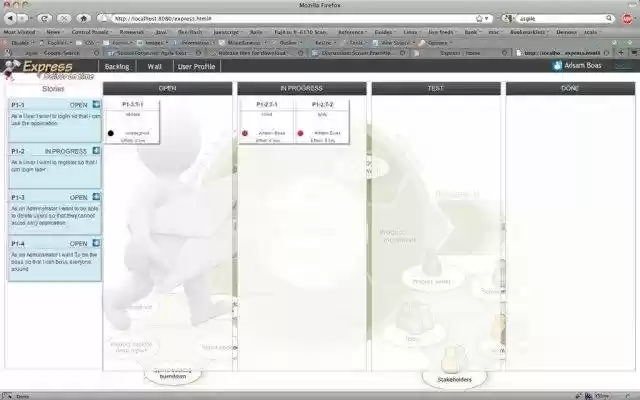
Task: Switch to the Discussion Scrum Practitioner tab
Action: 358,53
